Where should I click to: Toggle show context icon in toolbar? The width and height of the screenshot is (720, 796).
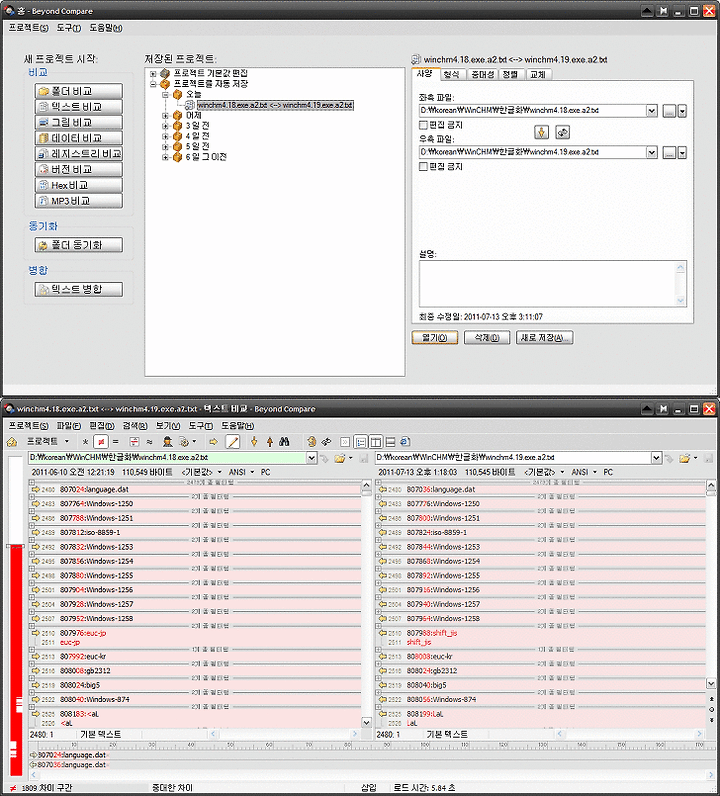(134, 442)
